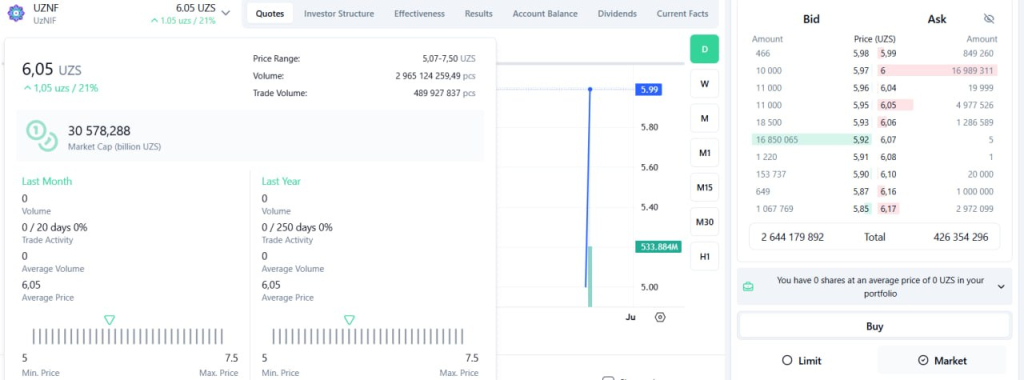Click bid amount 1 067 769
Screen dimensions: 1024x380
[x=775, y=209]
